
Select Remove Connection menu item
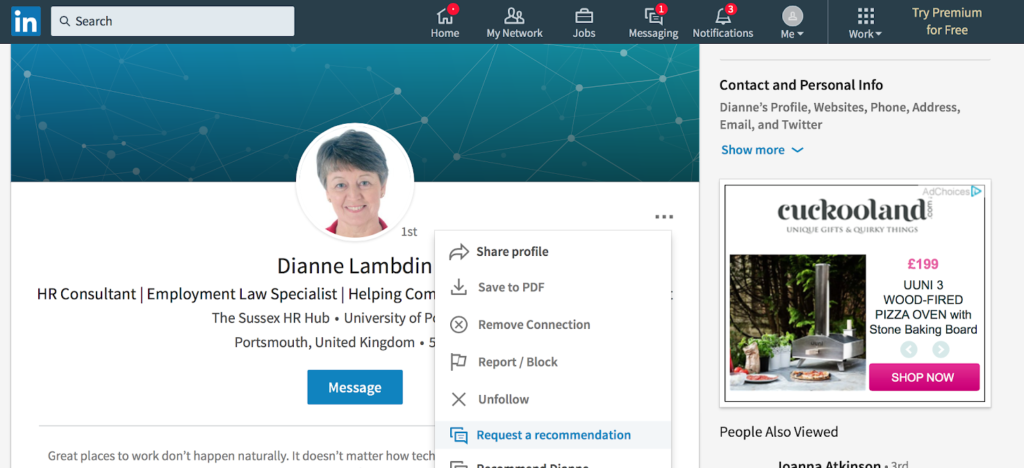click(x=533, y=325)
